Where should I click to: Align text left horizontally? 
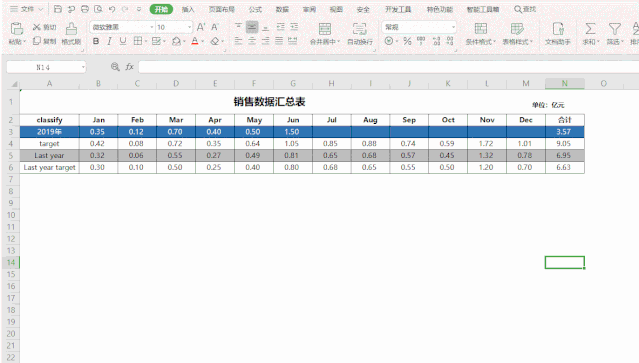(x=238, y=41)
